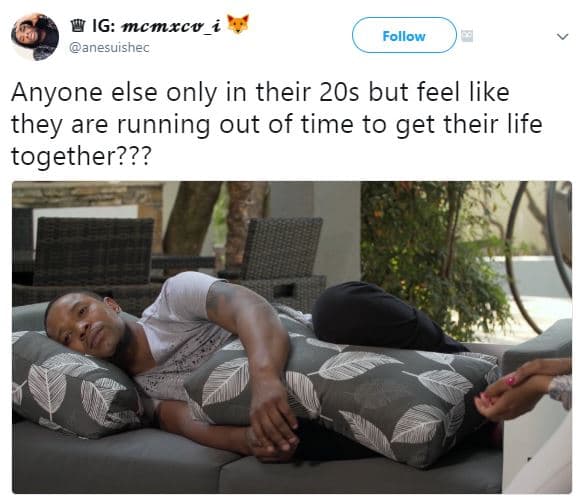Open the attached photo of man lying down
576x500 pixels.
pyautogui.click(x=292, y=337)
